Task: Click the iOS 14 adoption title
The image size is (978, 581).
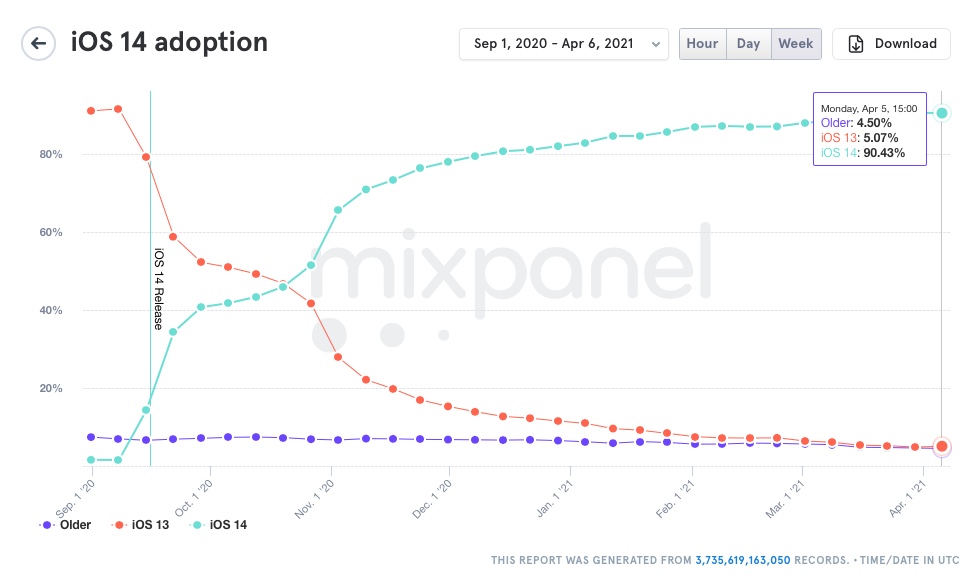Action: click(x=169, y=43)
